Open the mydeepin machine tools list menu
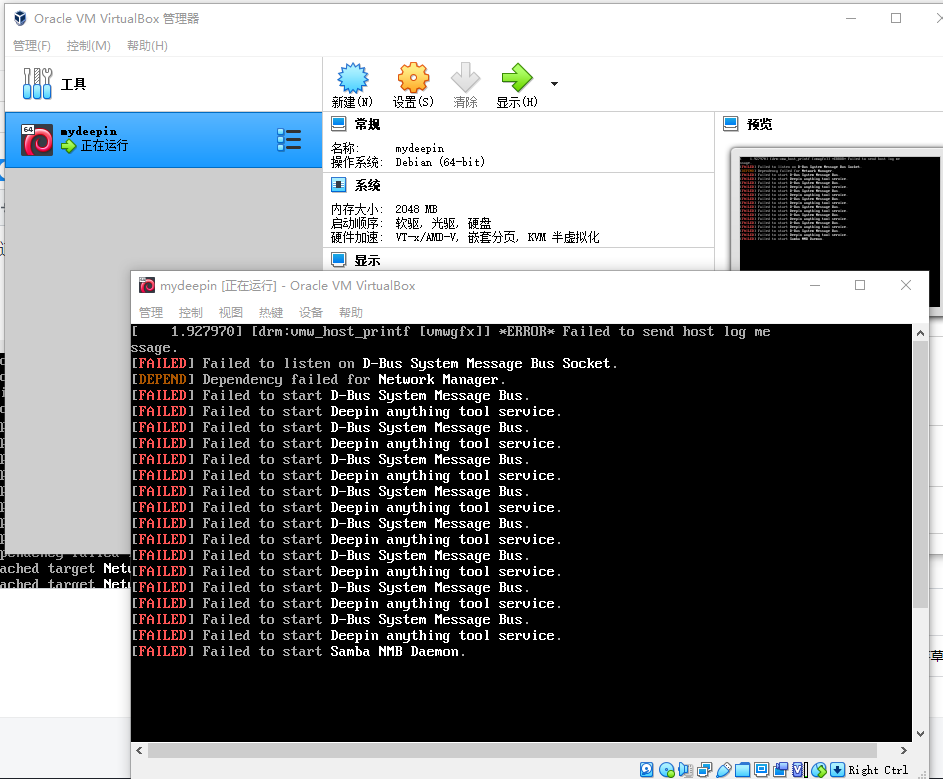Image resolution: width=943 pixels, height=779 pixels. 289,139
